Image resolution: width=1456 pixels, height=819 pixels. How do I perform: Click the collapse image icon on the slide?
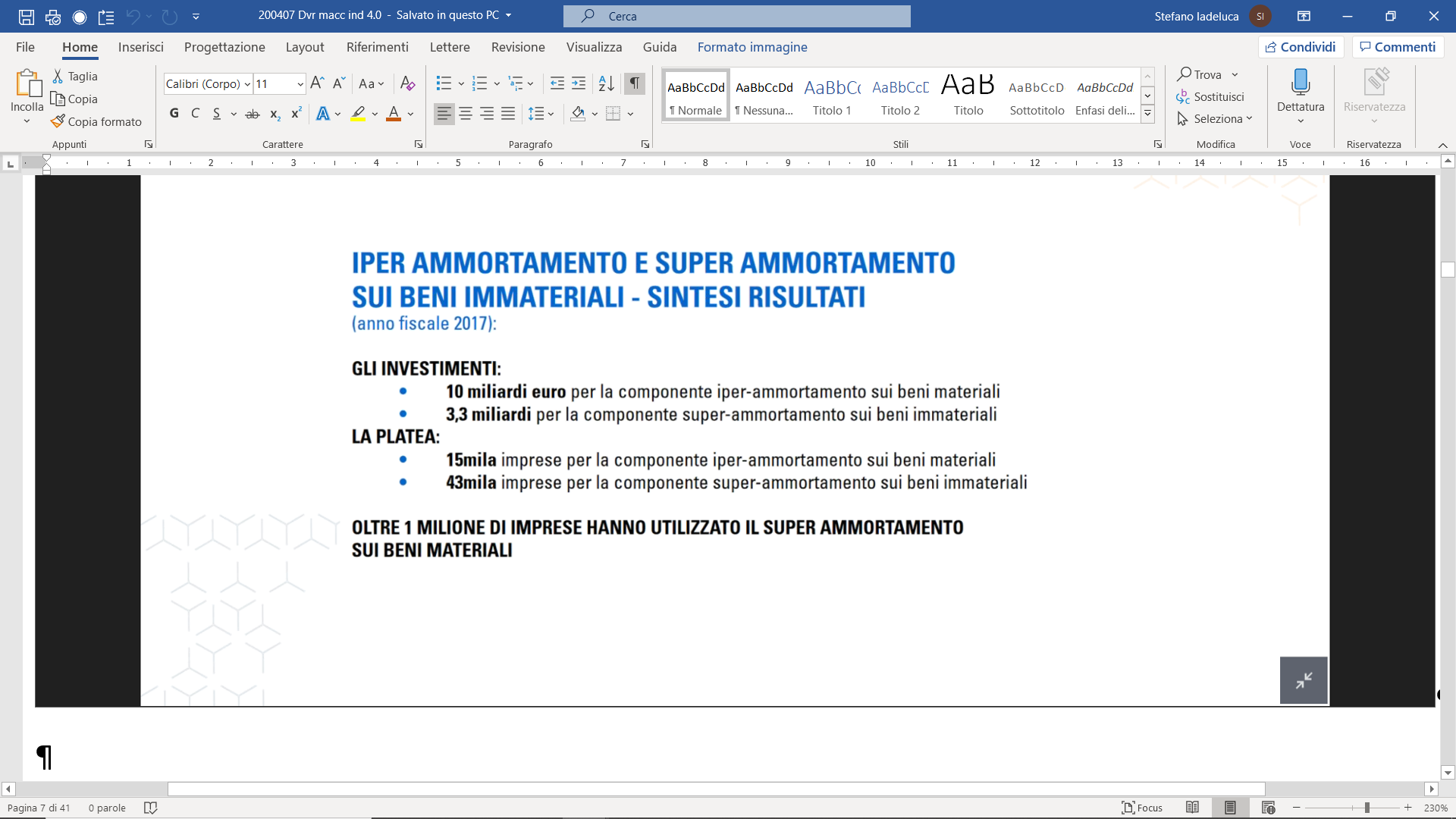click(x=1304, y=680)
